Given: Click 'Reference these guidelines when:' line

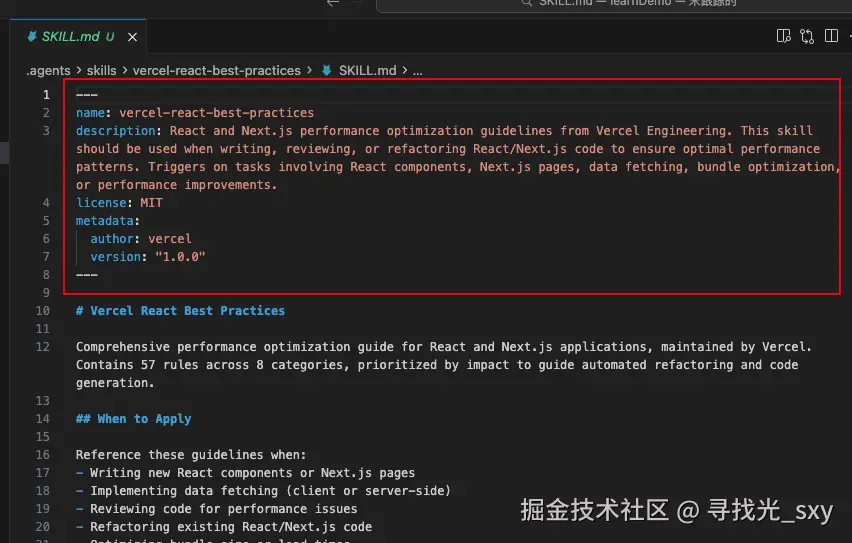Looking at the screenshot, I should (x=191, y=454).
